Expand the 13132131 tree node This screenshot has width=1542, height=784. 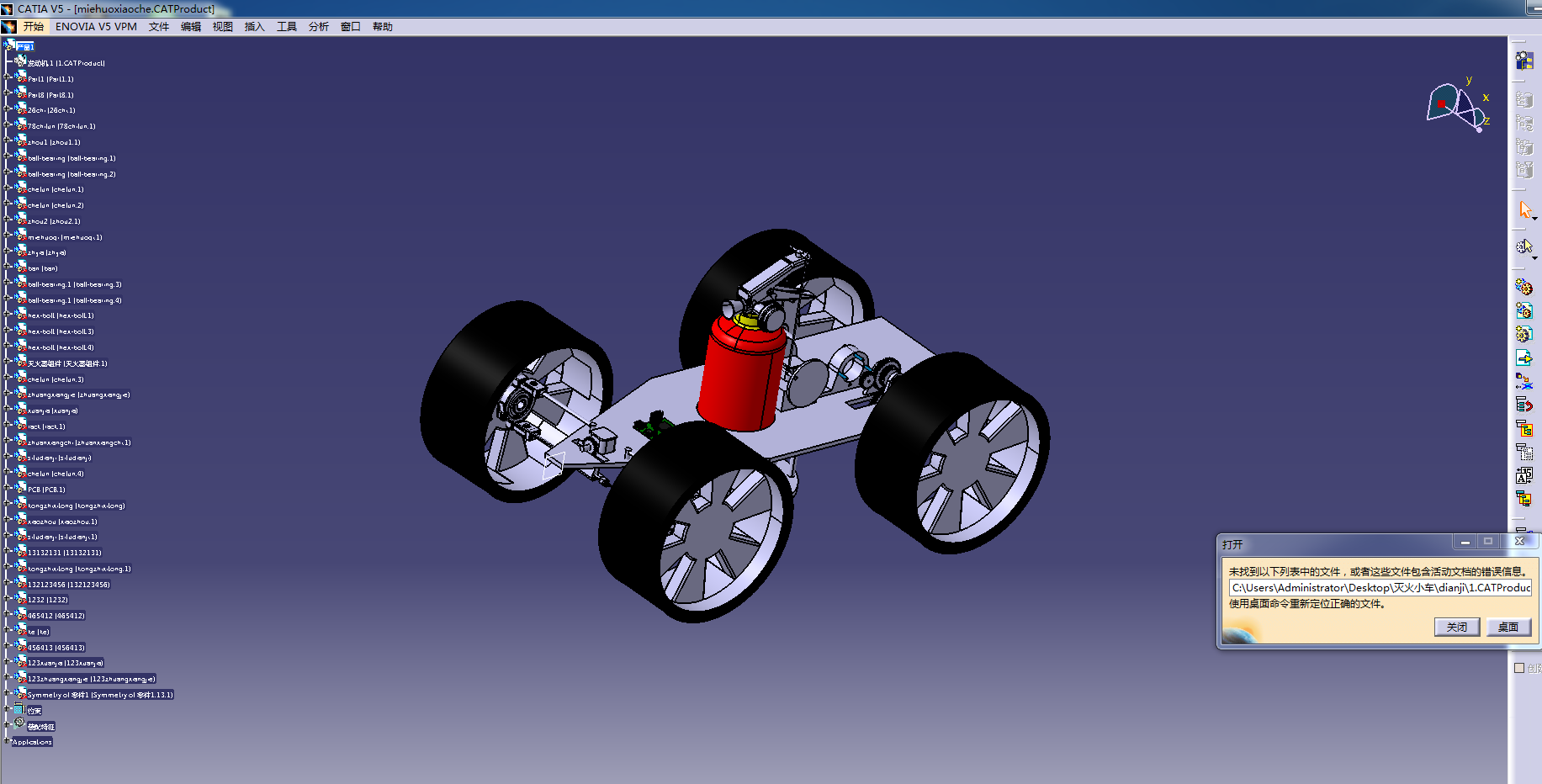pos(8,552)
